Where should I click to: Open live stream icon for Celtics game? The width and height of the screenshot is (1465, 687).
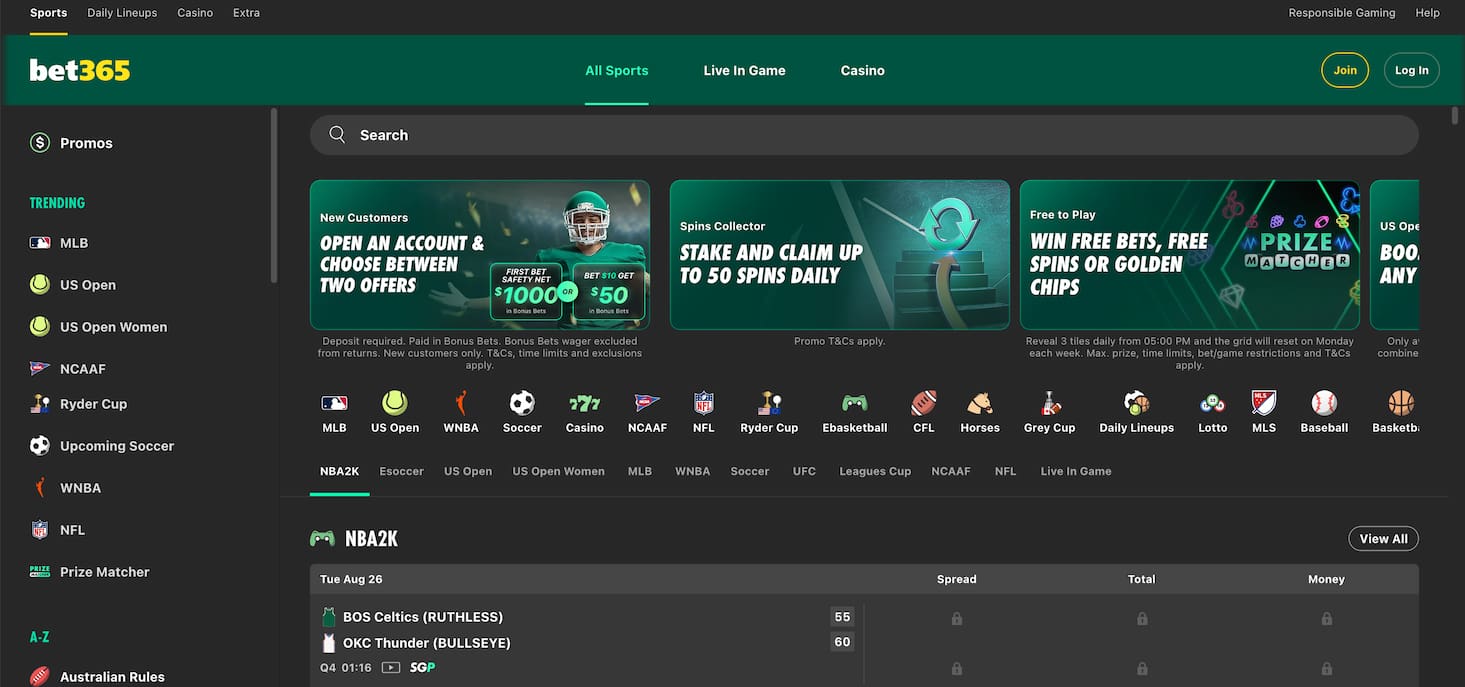click(391, 667)
